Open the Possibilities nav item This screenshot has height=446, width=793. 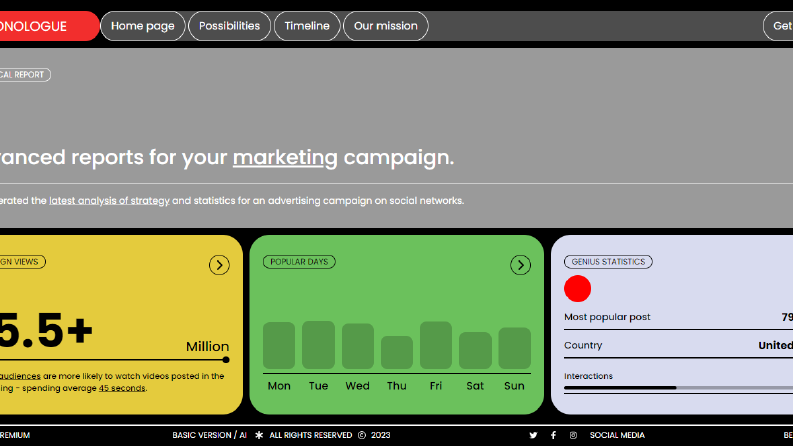[229, 26]
